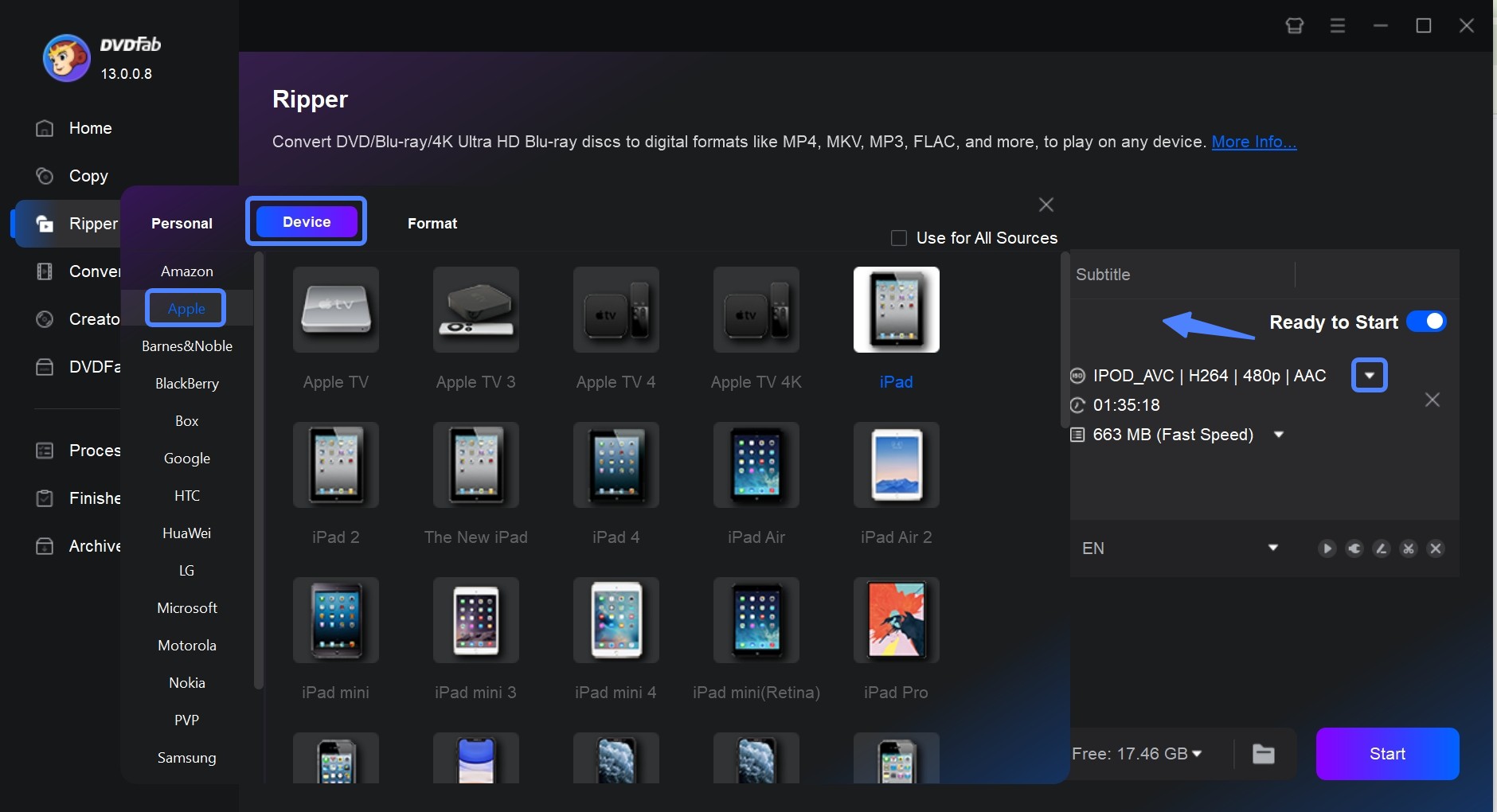Viewport: 1497px width, 812px height.
Task: Preview the subtitle track with play icon
Action: (x=1326, y=548)
